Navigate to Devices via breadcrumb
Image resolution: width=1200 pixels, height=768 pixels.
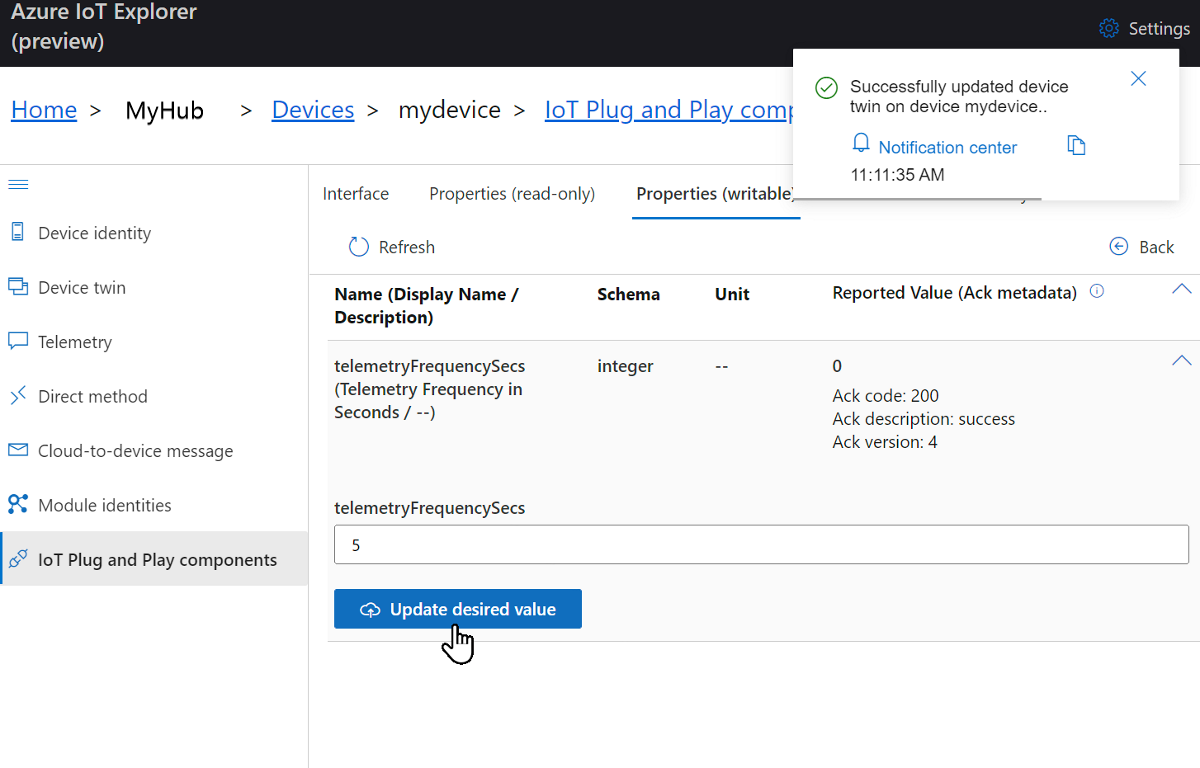pos(312,109)
